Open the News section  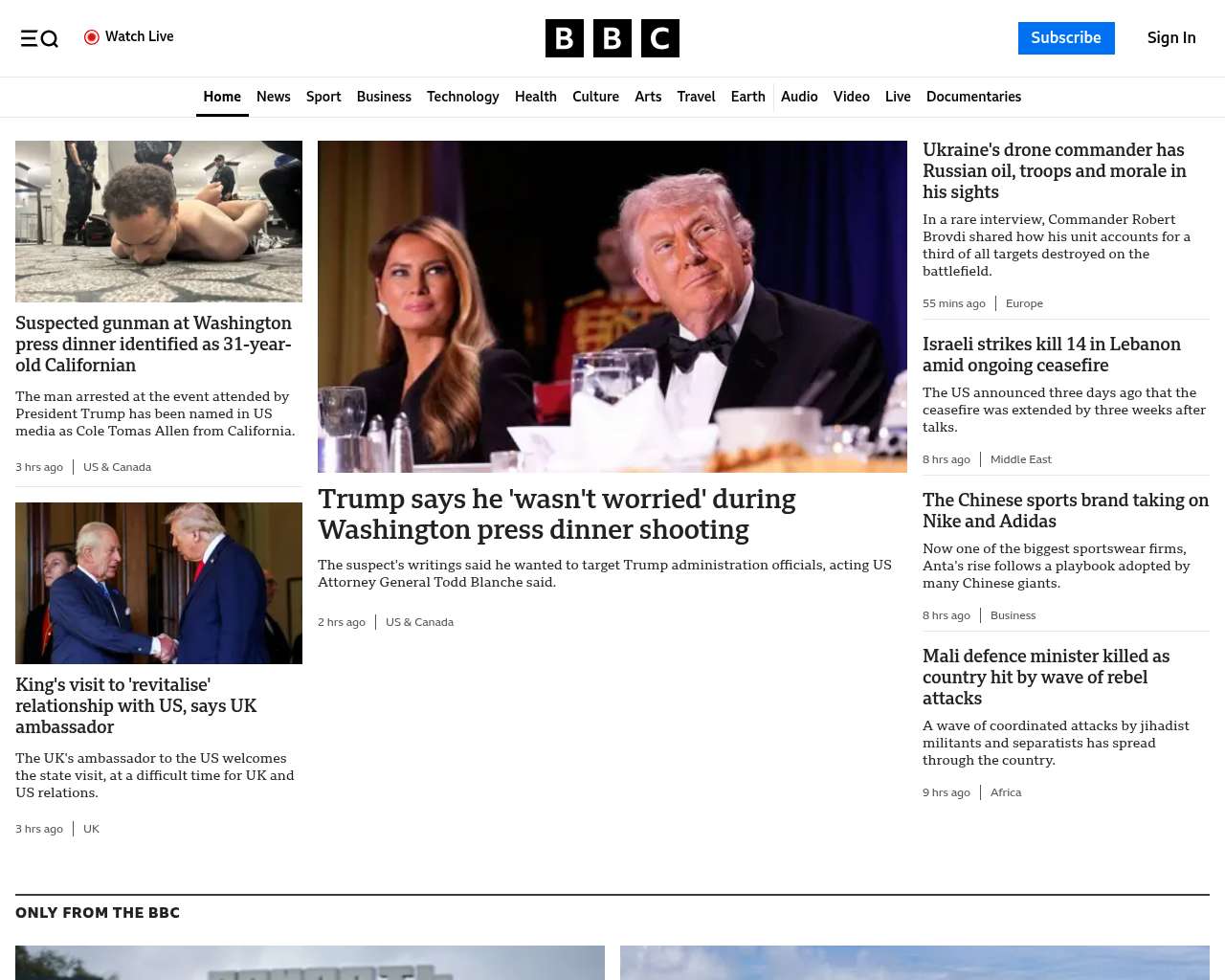point(274,97)
